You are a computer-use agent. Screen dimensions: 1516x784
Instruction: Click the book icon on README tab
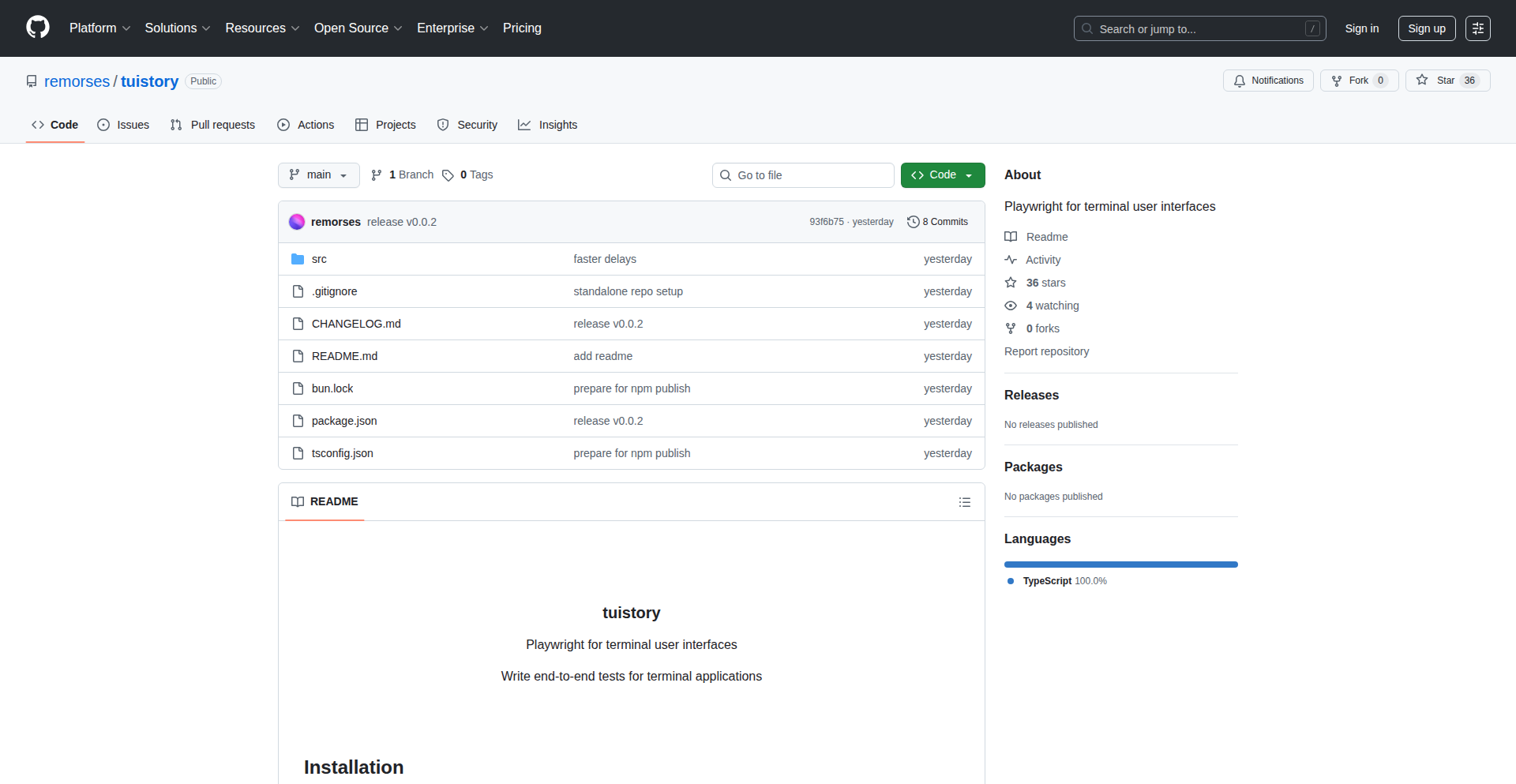298,502
